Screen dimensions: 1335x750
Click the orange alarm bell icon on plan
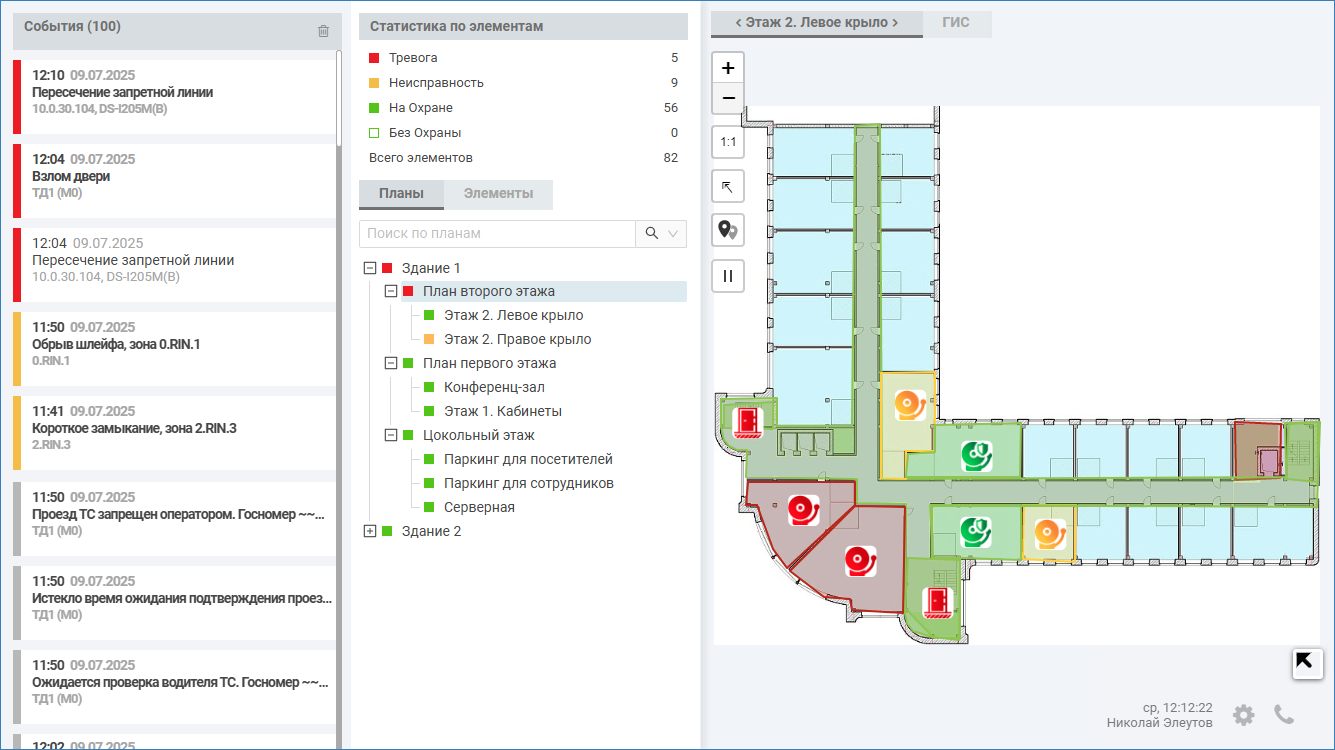tap(909, 405)
